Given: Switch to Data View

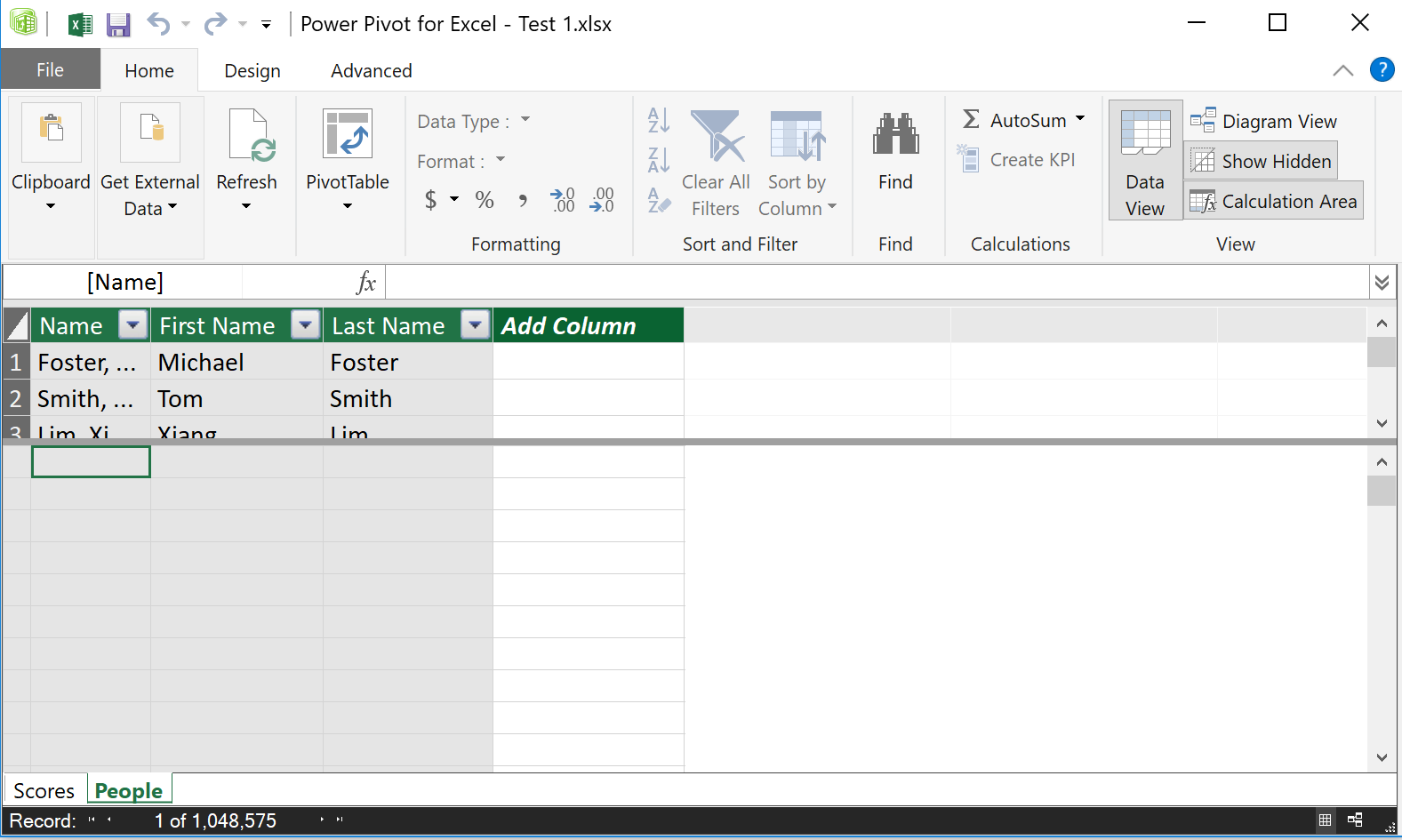Looking at the screenshot, I should pyautogui.click(x=1145, y=160).
